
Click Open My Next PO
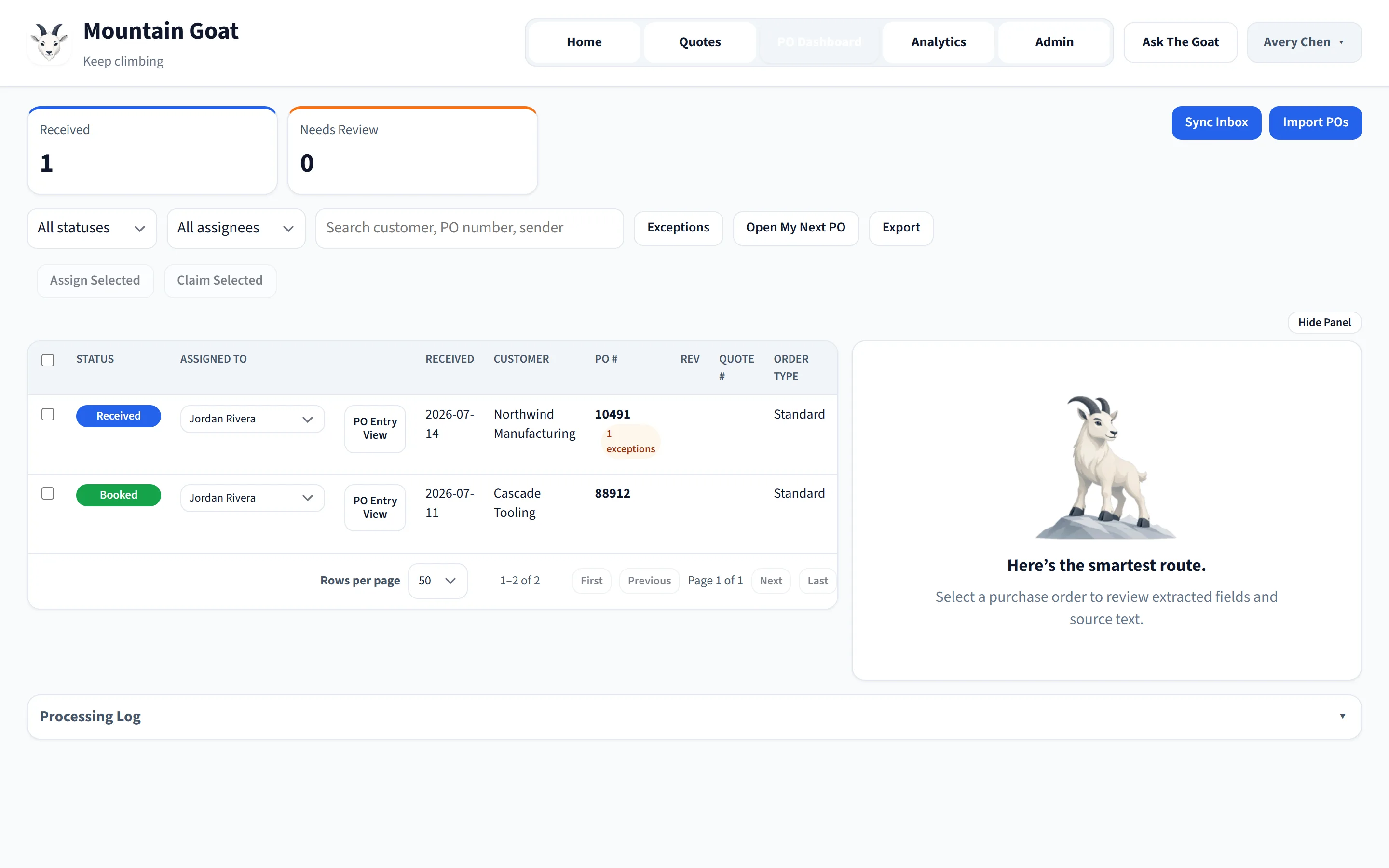[x=795, y=228]
